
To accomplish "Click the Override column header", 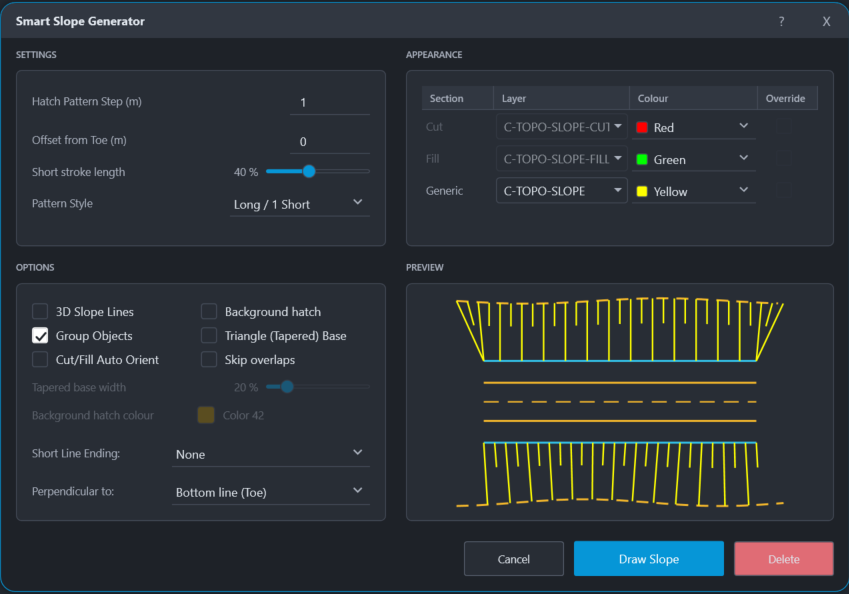I will (x=787, y=98).
